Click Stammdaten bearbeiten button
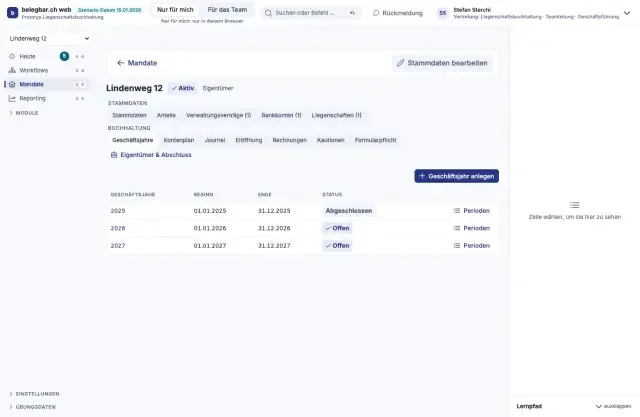640x417 pixels. click(x=442, y=63)
